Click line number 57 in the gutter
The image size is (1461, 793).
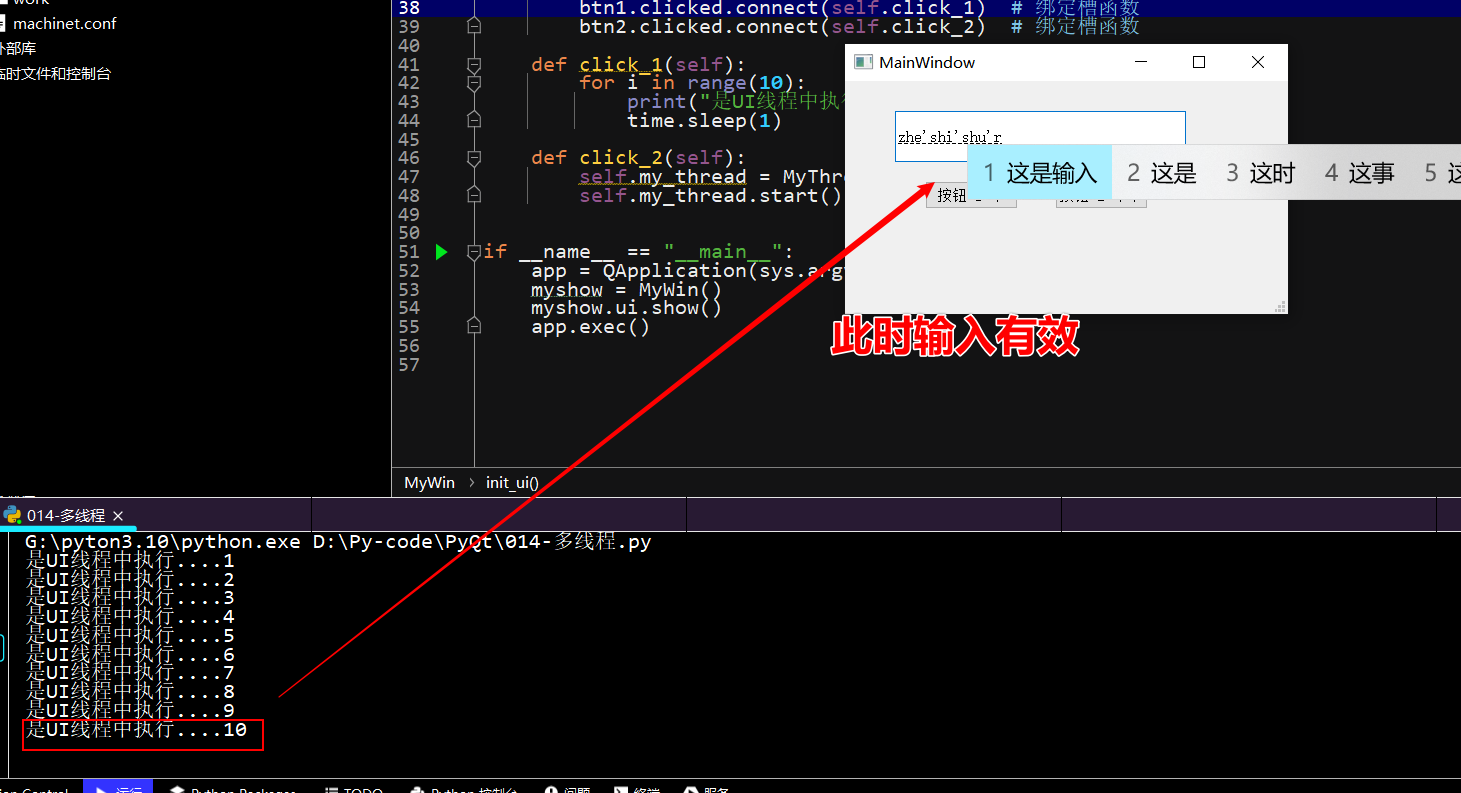click(409, 365)
